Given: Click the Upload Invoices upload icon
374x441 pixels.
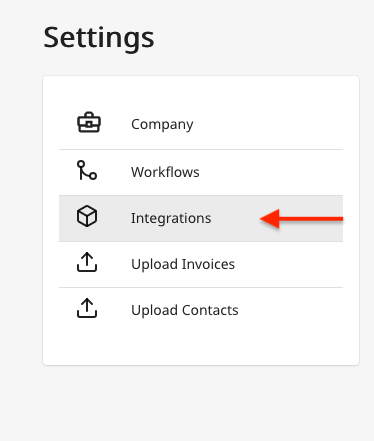Looking at the screenshot, I should point(87,262).
